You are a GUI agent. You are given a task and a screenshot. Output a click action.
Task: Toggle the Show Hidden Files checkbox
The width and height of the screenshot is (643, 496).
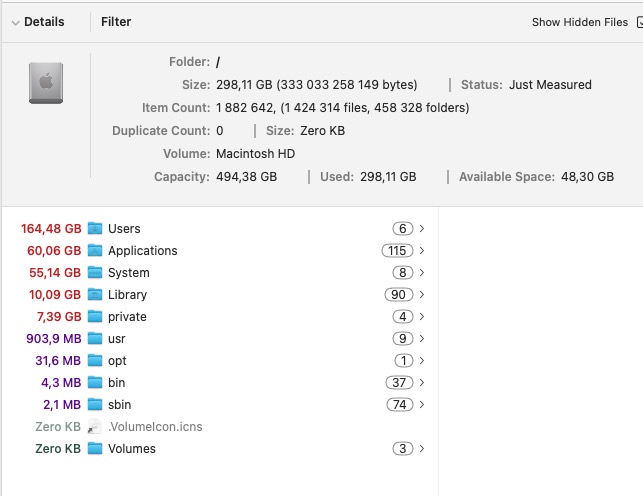[639, 22]
